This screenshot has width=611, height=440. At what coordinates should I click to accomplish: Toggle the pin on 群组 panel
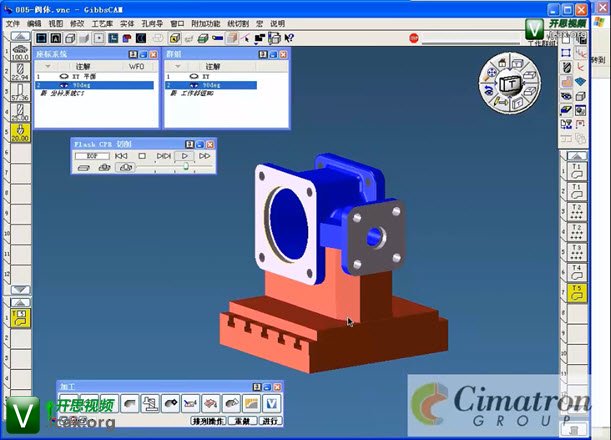pos(263,54)
